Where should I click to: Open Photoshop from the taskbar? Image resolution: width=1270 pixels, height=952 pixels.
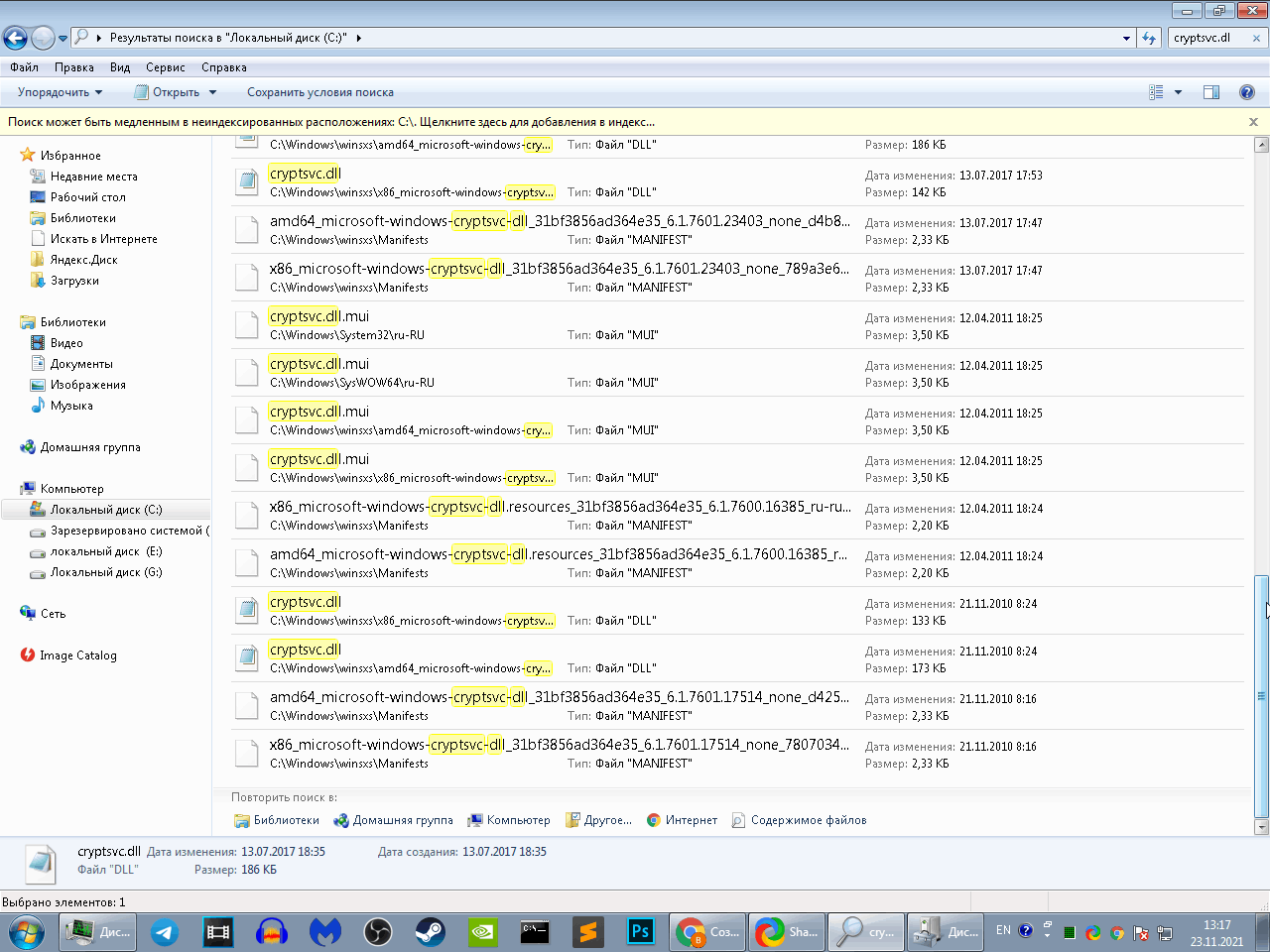point(641,932)
